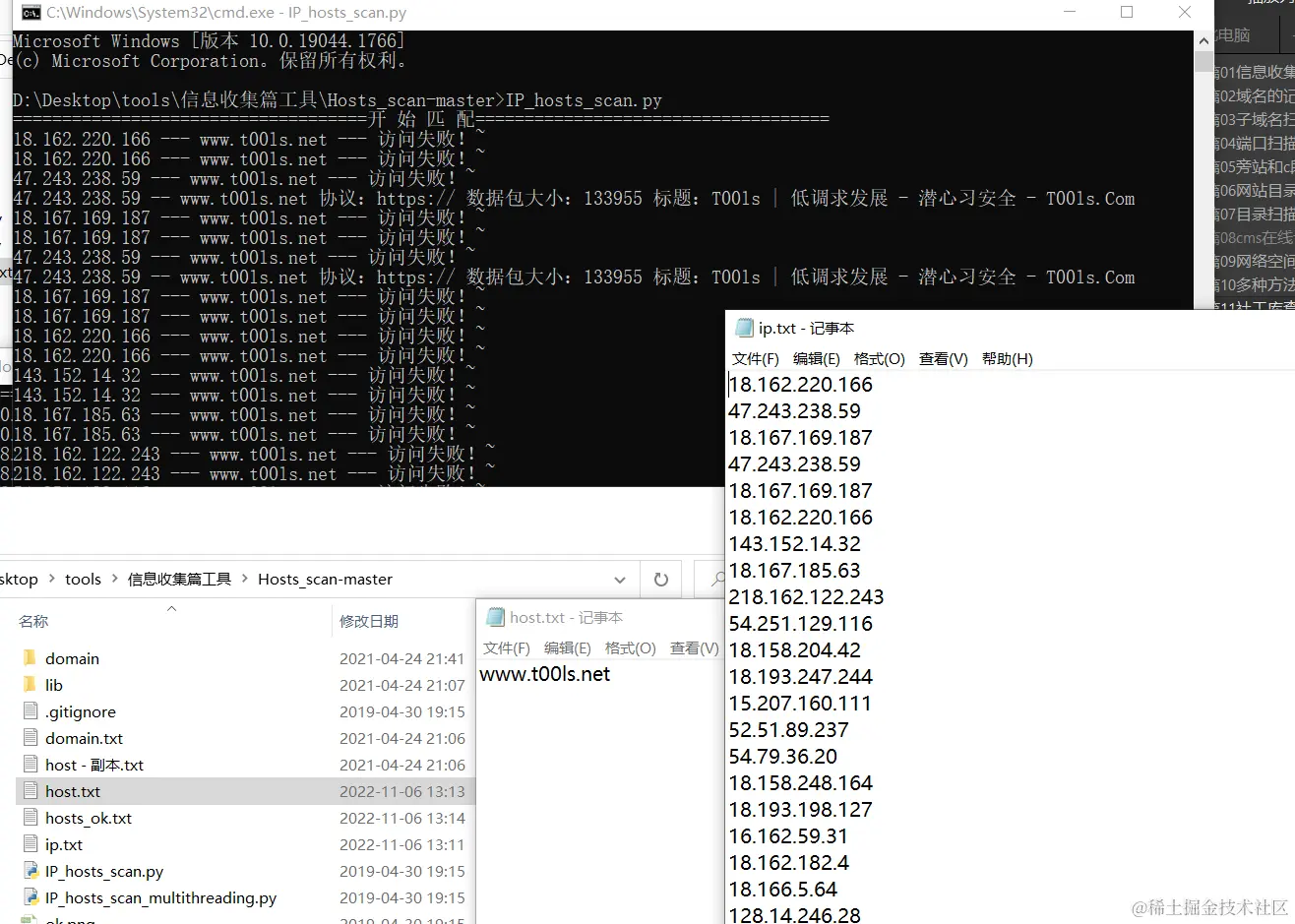The image size is (1295, 924).
Task: Click the ip.txt Notepad window icon
Action: [x=745, y=328]
